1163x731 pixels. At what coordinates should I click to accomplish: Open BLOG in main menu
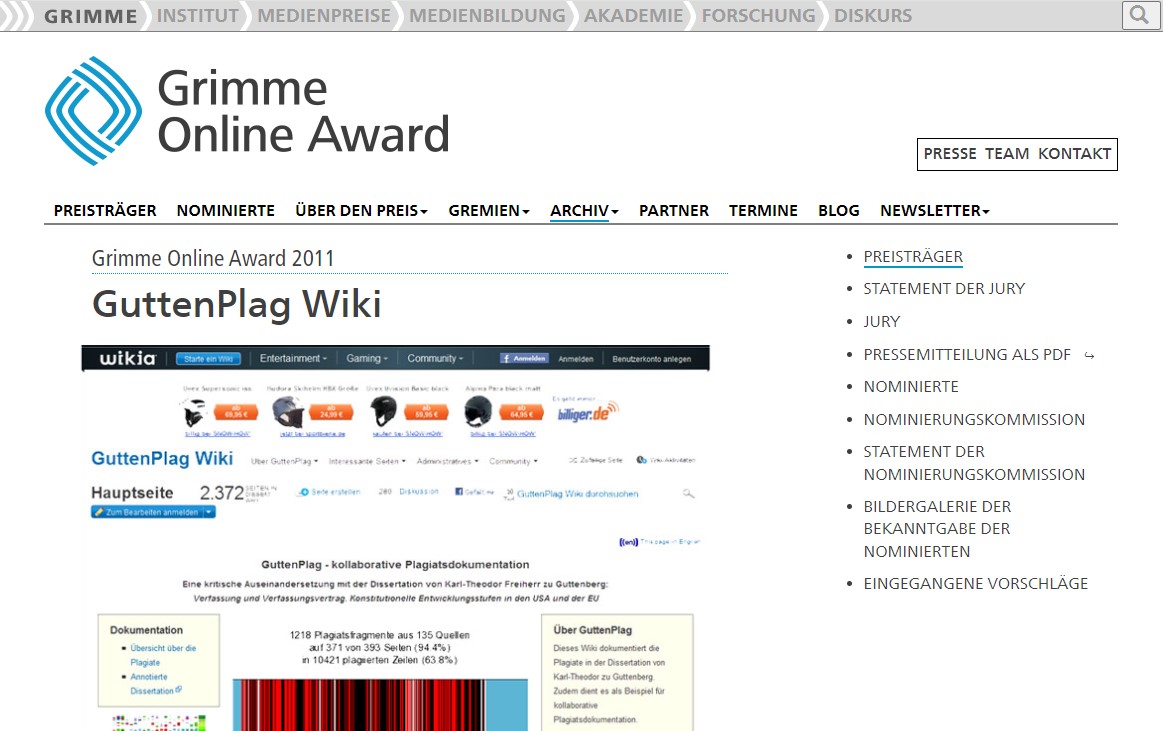(839, 211)
